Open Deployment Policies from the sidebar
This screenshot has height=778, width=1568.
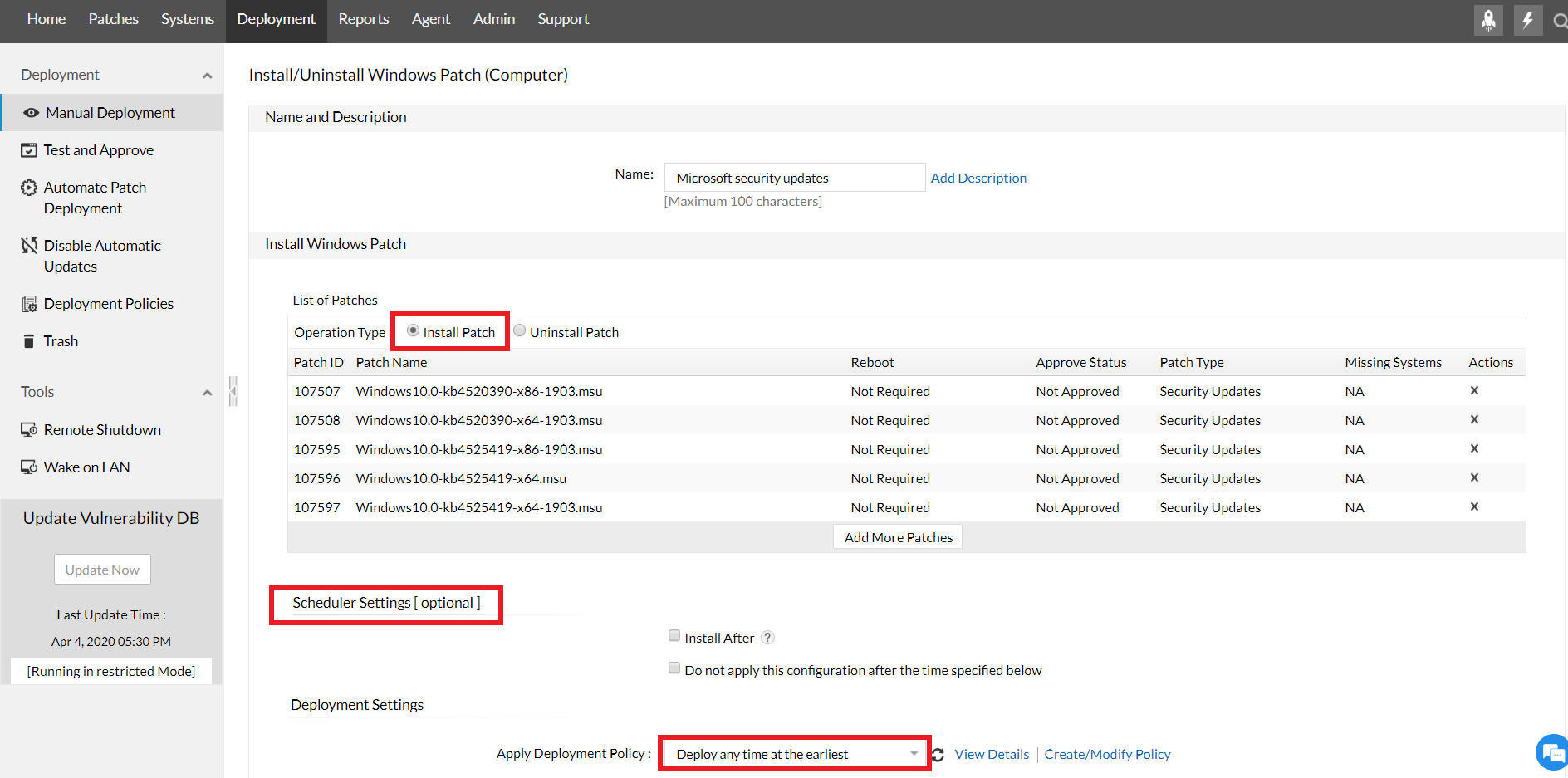click(109, 303)
